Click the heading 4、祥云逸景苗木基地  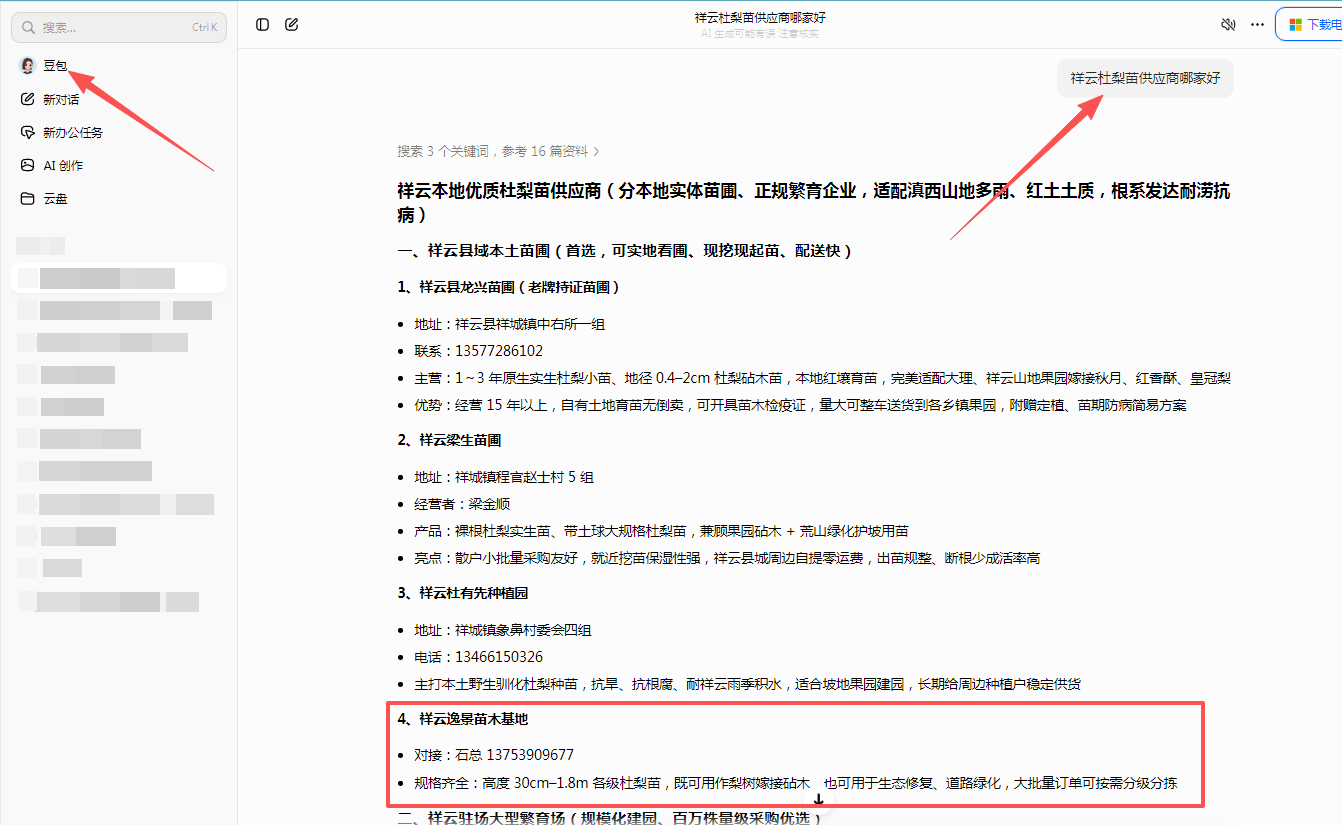click(462, 719)
